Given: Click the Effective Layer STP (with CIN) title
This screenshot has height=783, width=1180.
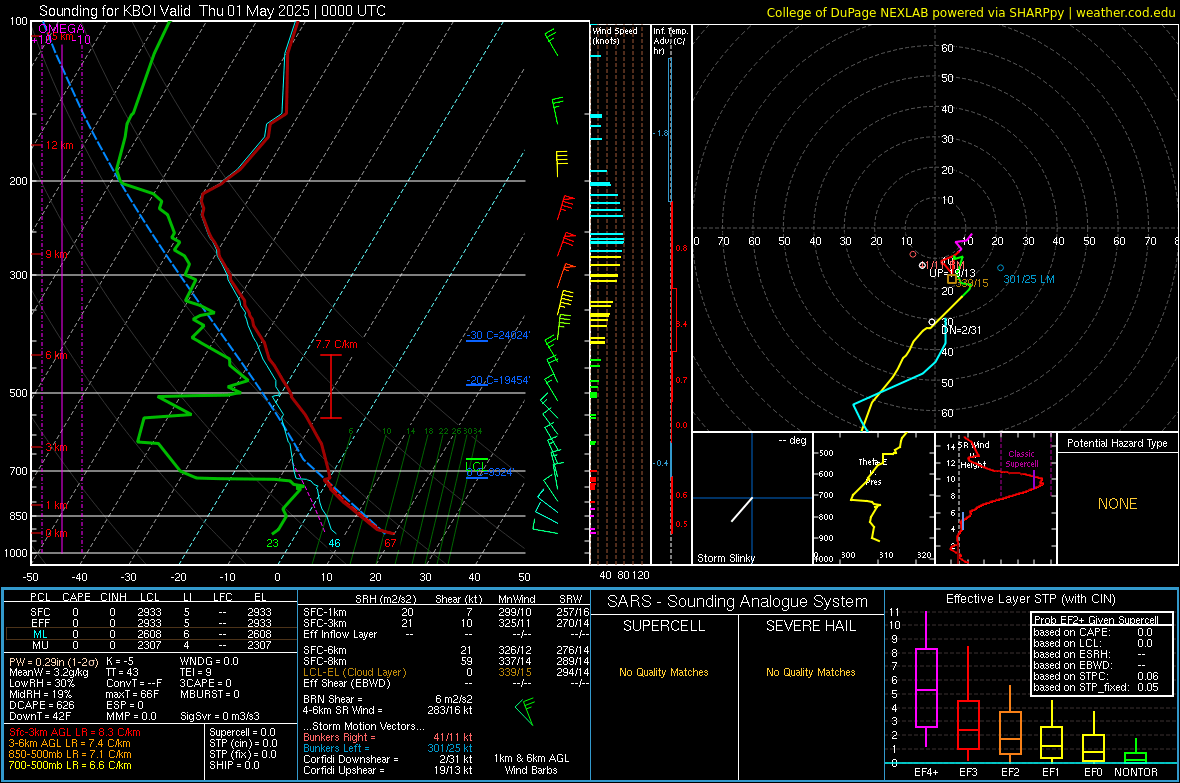Looking at the screenshot, I should click(1030, 599).
